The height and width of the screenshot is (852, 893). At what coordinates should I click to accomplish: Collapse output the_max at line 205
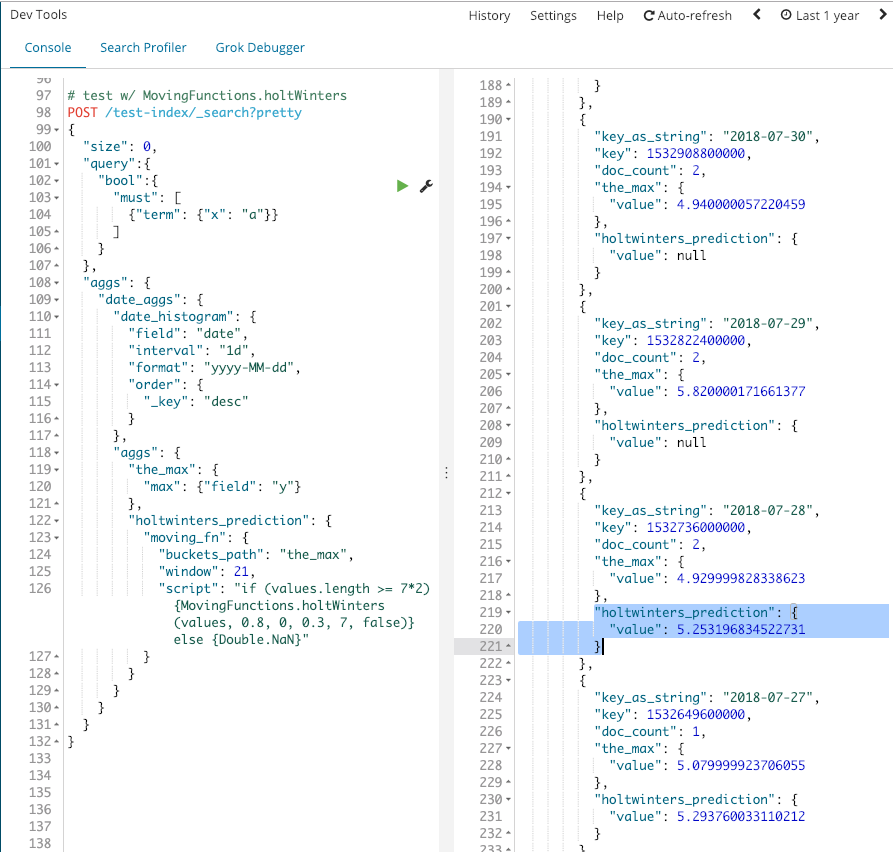coord(508,375)
